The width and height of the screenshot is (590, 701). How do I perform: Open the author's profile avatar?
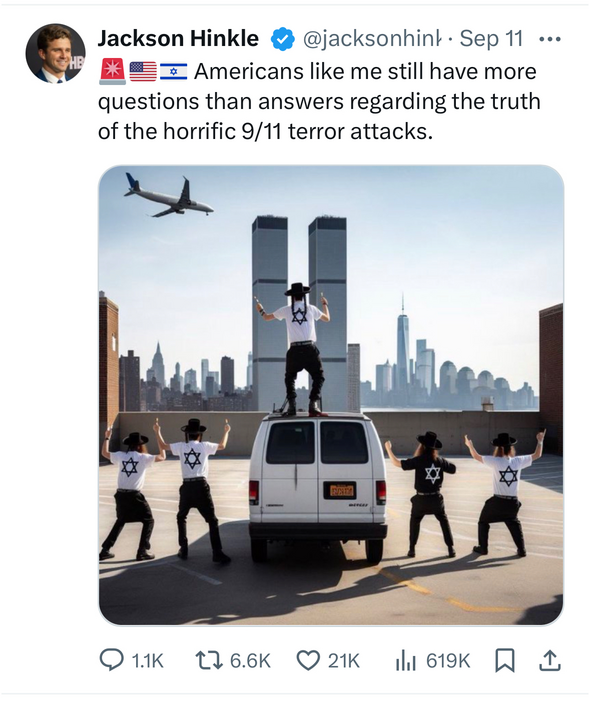click(x=55, y=54)
